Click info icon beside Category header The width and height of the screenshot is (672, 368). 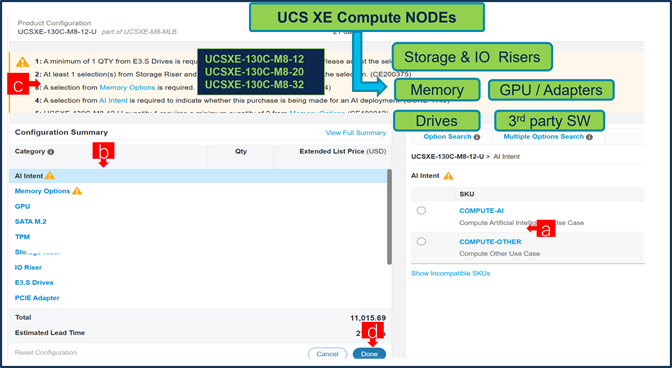51,152
